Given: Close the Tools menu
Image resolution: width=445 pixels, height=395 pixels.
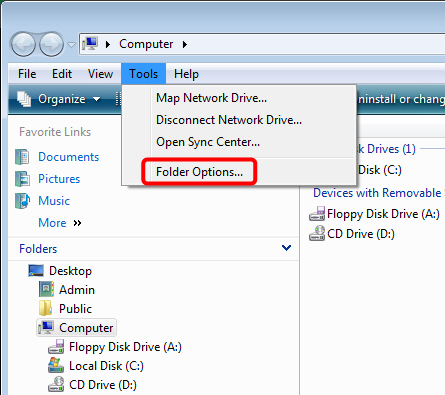Looking at the screenshot, I should (x=143, y=74).
